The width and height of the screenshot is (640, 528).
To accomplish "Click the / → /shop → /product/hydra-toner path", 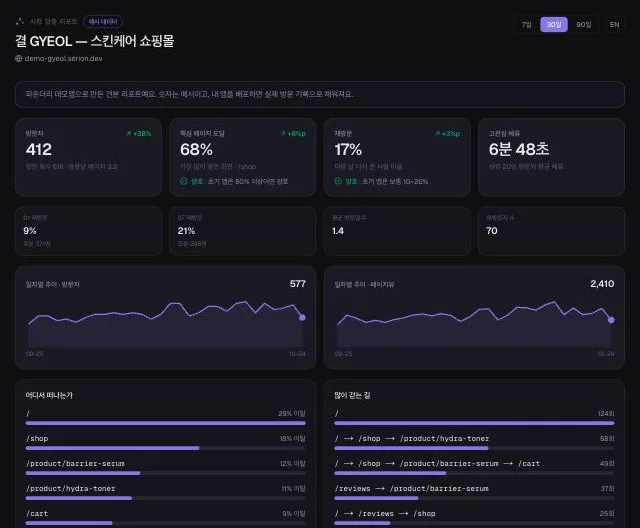I will pos(412,439).
